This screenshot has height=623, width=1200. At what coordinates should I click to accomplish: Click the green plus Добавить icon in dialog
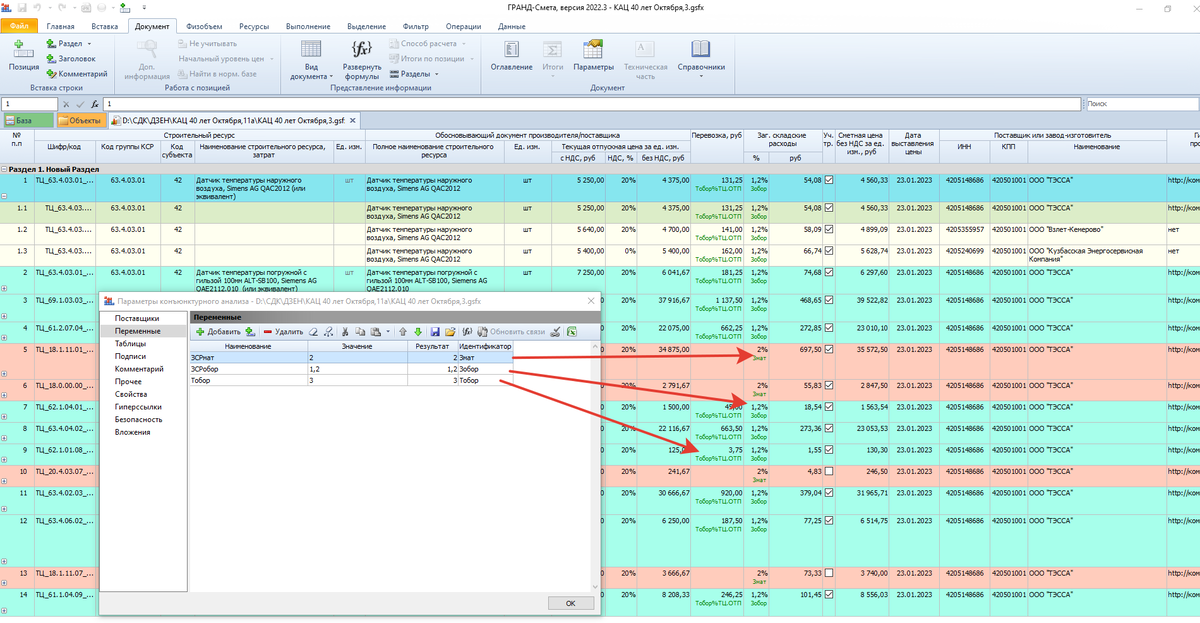coord(200,331)
